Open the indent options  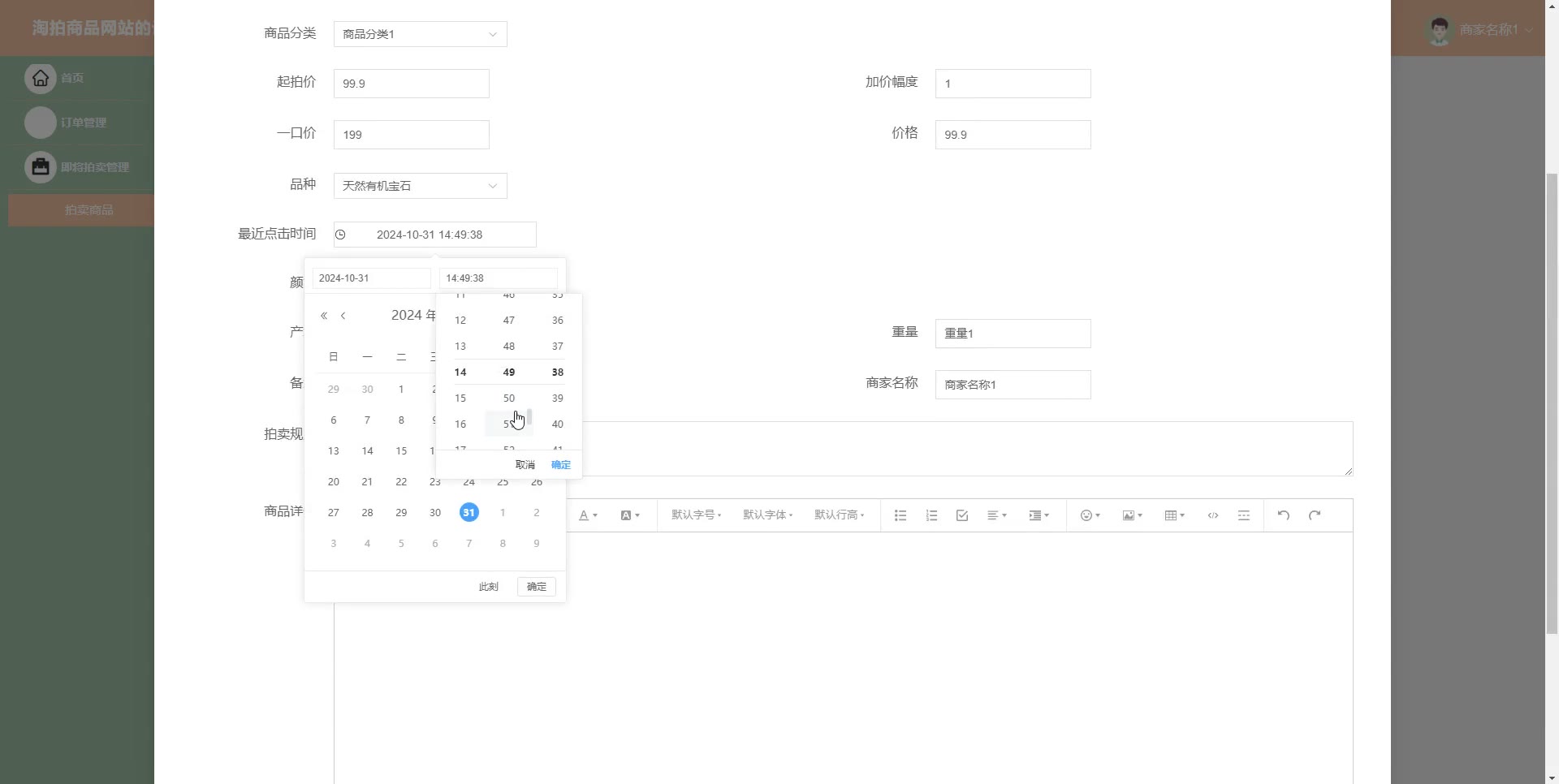pos(1039,515)
